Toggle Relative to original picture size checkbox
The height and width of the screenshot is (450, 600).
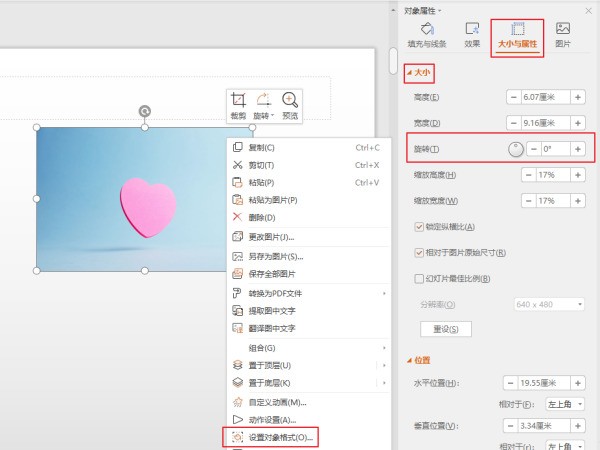pyautogui.click(x=419, y=253)
